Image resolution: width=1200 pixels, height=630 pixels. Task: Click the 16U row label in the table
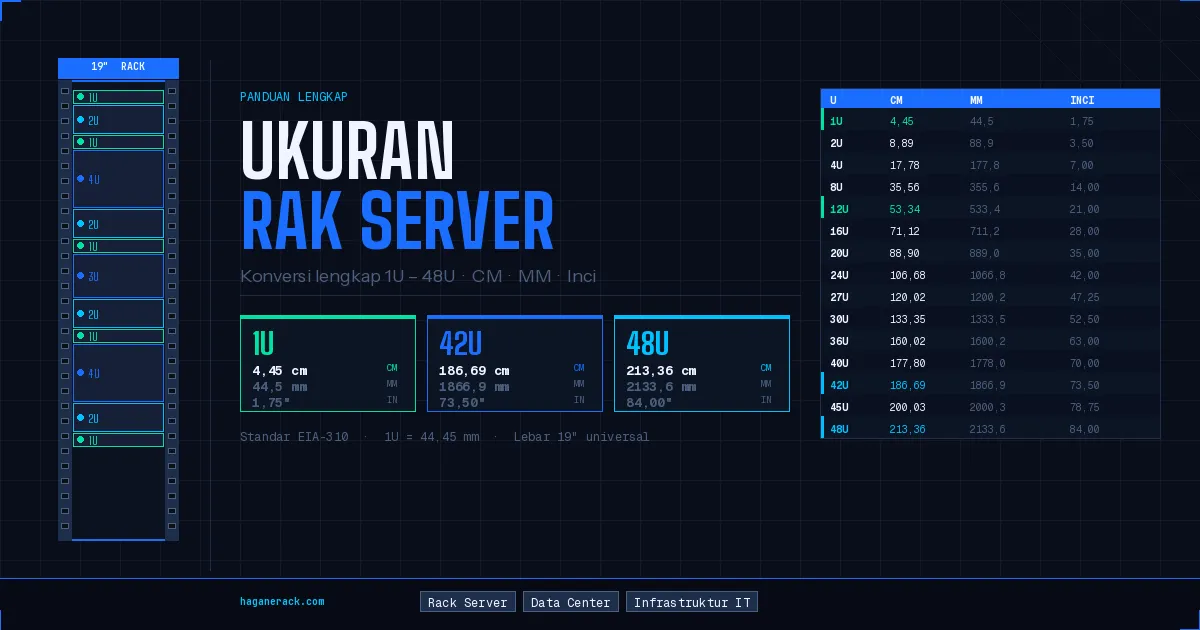pos(839,231)
